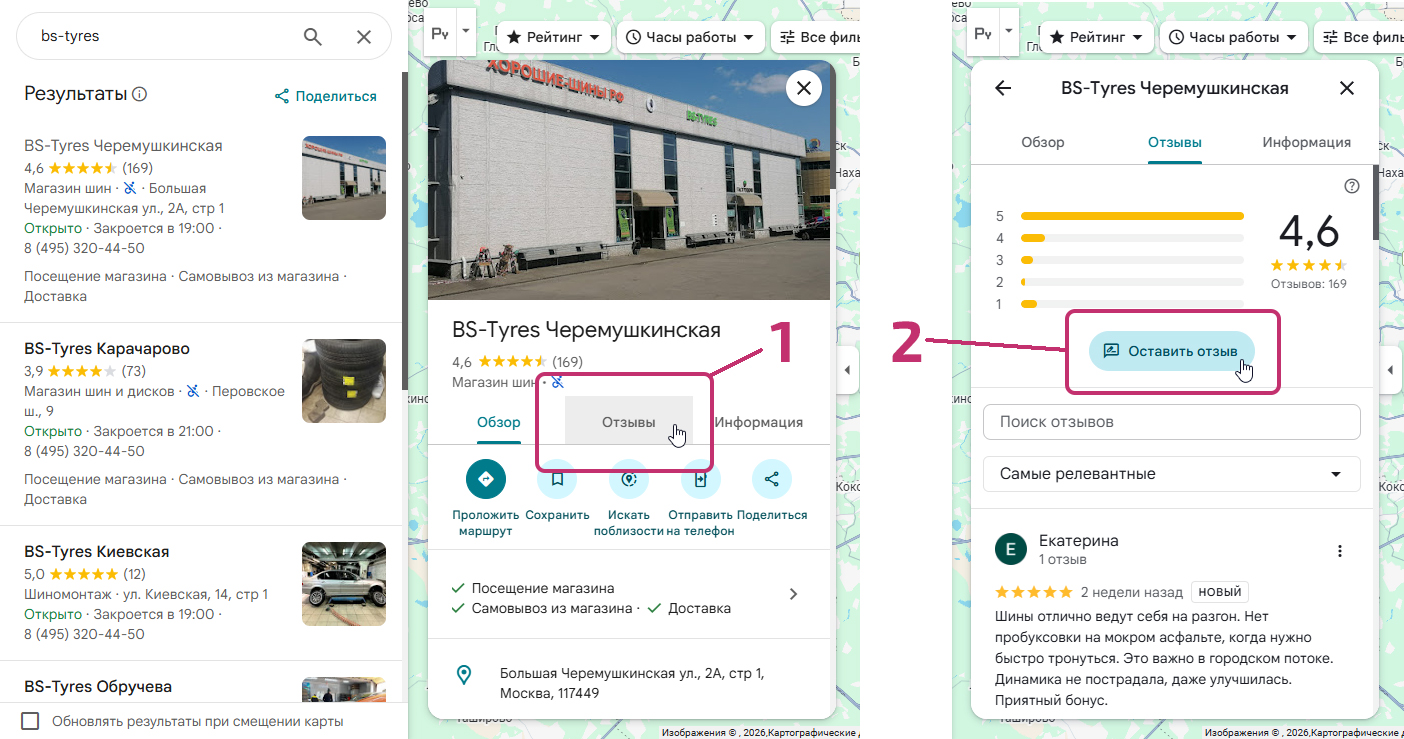Click the search magnifier icon
The height and width of the screenshot is (739, 1404).
[x=313, y=37]
